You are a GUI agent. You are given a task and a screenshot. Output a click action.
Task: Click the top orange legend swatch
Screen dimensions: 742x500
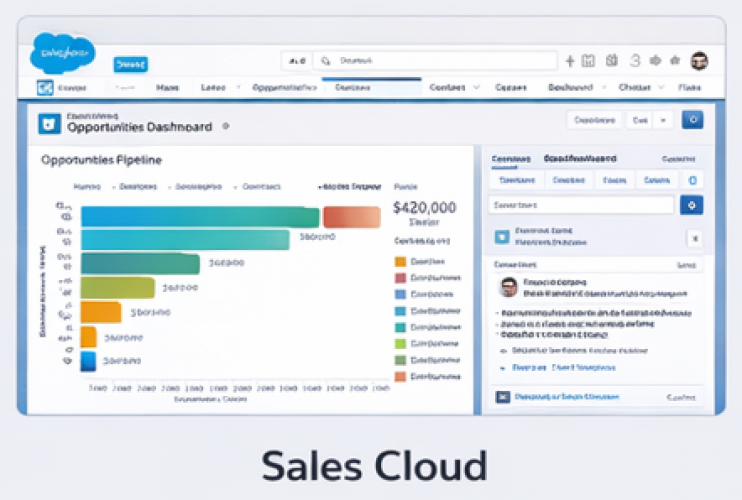pyautogui.click(x=400, y=262)
